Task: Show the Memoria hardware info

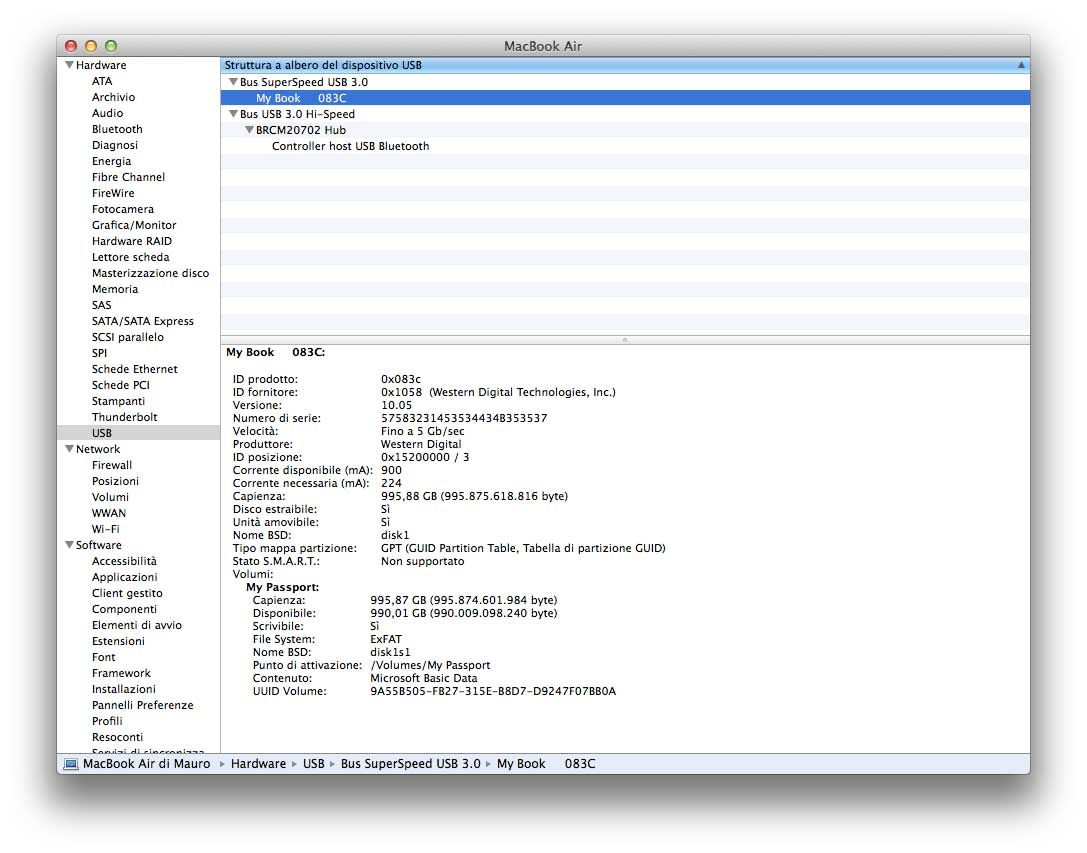Action: coord(115,289)
